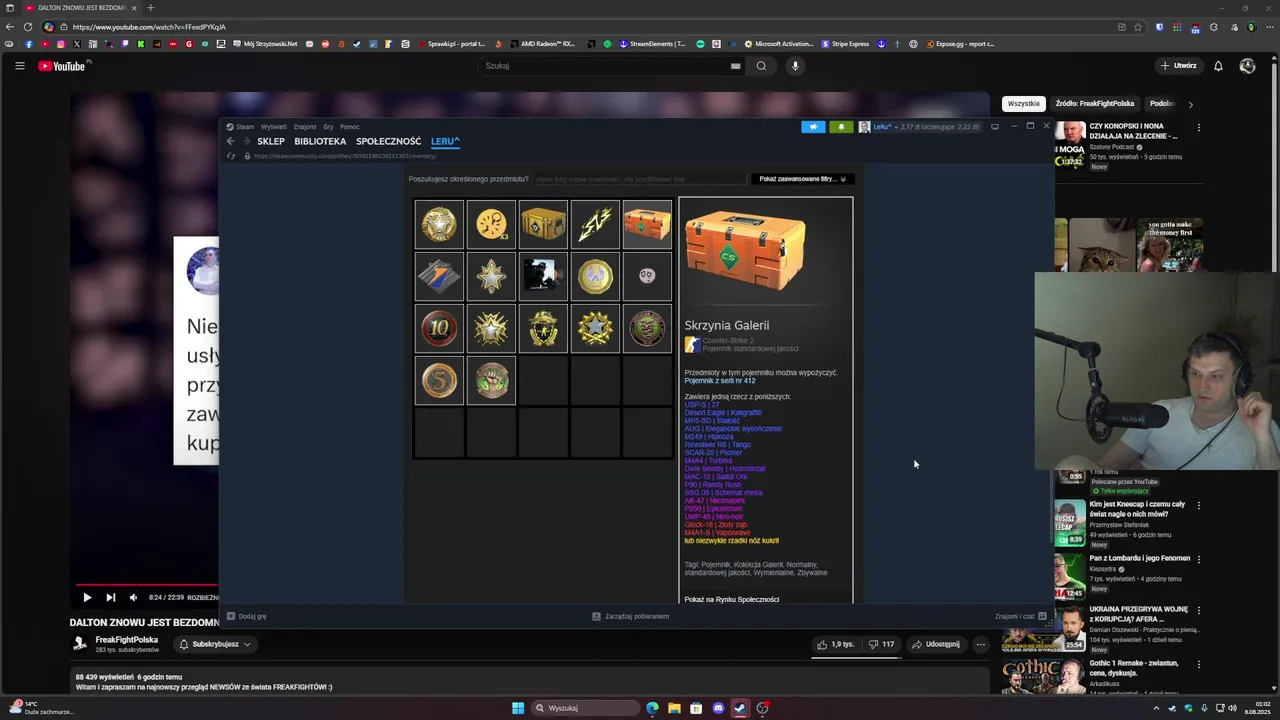Click the YouTube search magnifier button
The image size is (1280, 720).
761,66
